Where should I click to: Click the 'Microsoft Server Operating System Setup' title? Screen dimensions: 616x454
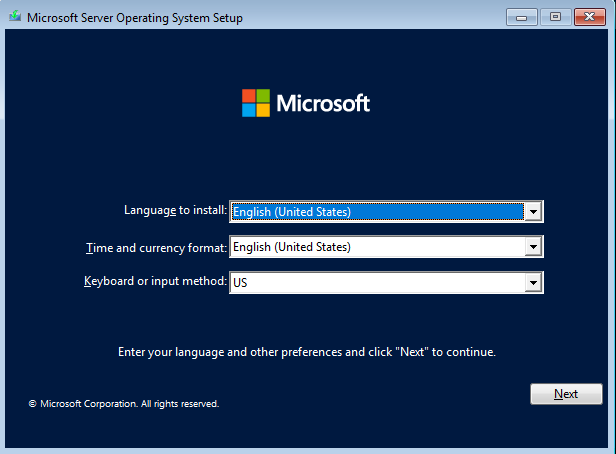pos(135,18)
